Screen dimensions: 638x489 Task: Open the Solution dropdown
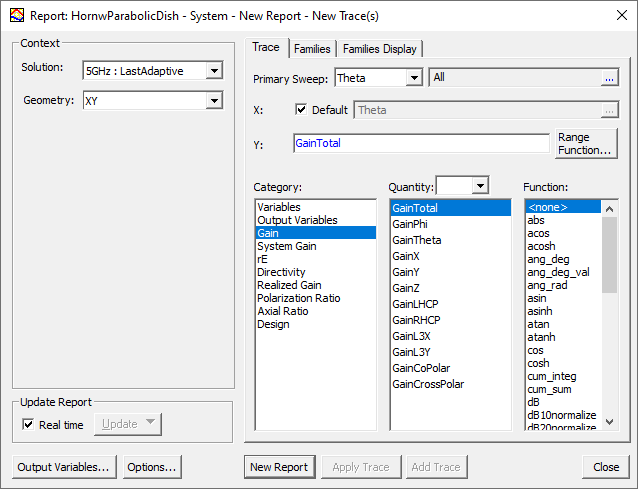pyautogui.click(x=213, y=70)
